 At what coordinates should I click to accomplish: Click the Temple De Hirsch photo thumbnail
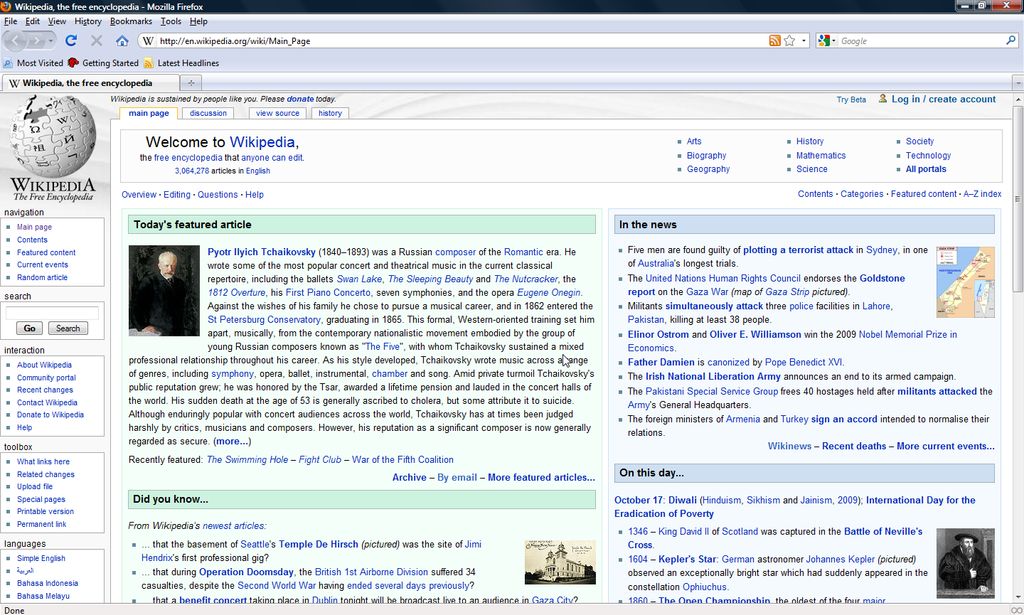(x=560, y=562)
